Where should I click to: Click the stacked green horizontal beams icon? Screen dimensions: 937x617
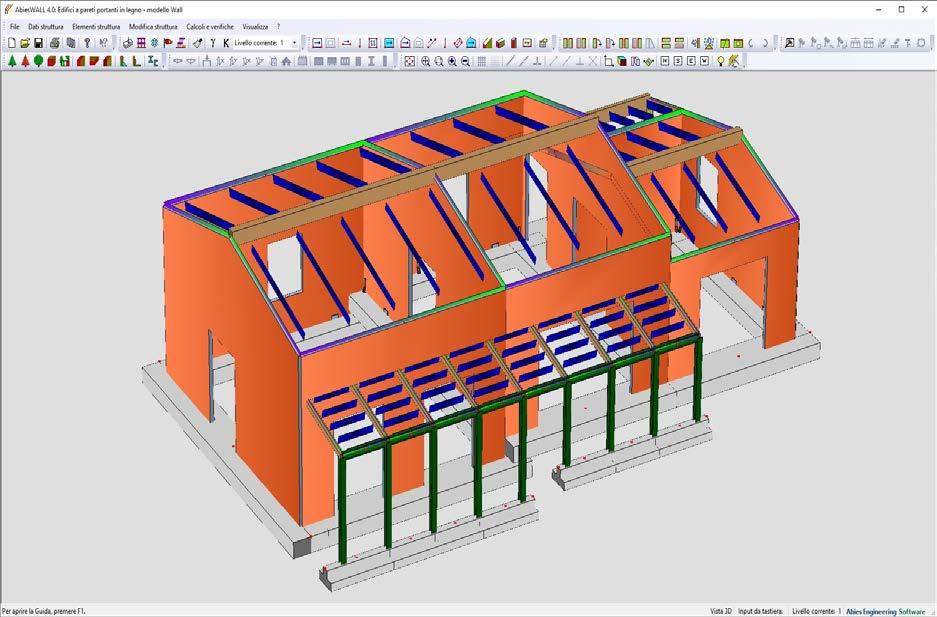pos(665,43)
